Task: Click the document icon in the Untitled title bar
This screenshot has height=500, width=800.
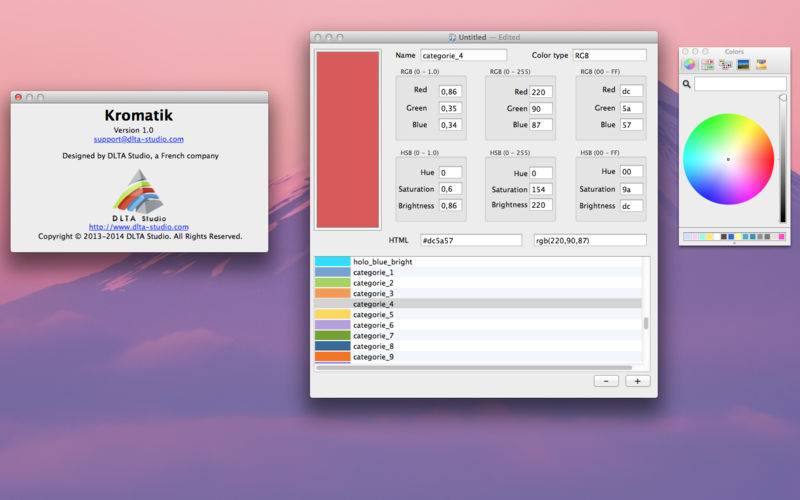Action: 452,37
